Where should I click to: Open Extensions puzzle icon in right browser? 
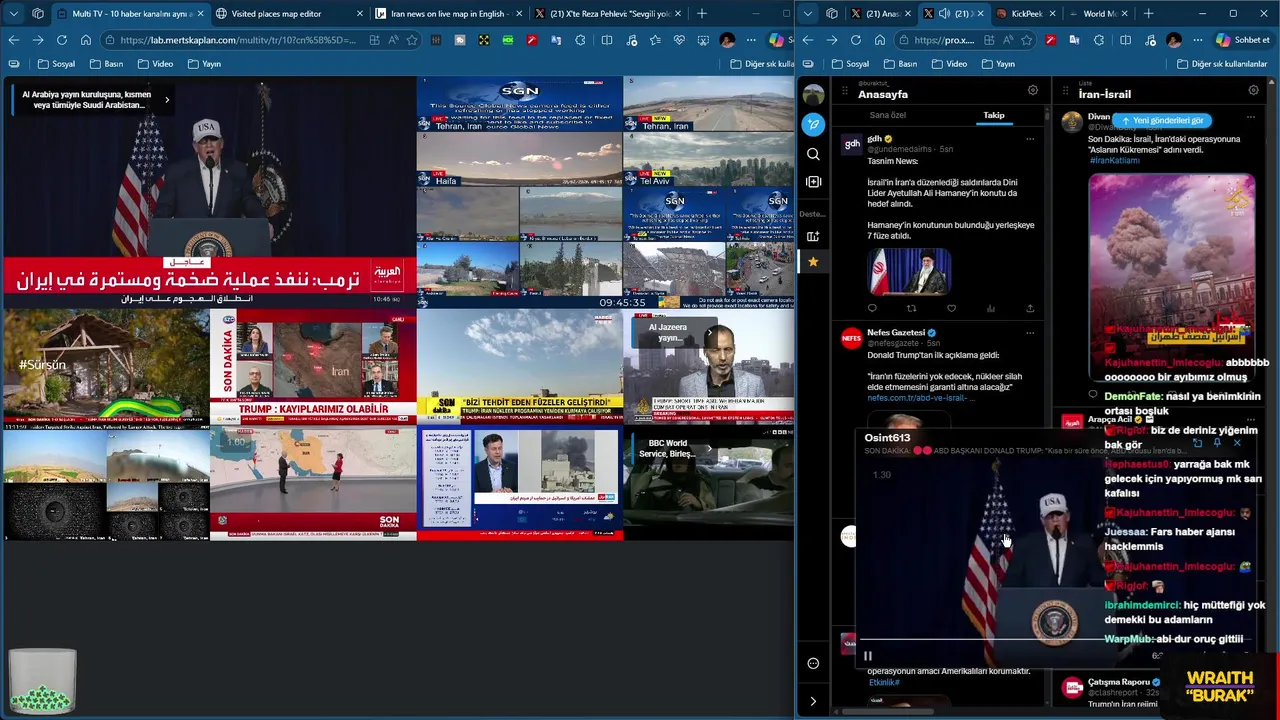1099,40
